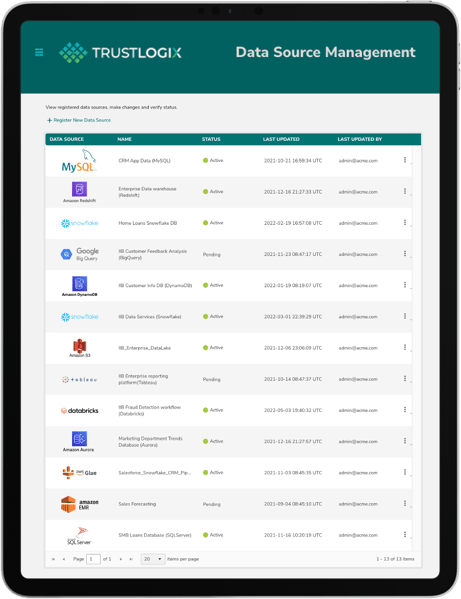Go to next page of results
Image resolution: width=461 pixels, height=599 pixels.
click(x=121, y=559)
